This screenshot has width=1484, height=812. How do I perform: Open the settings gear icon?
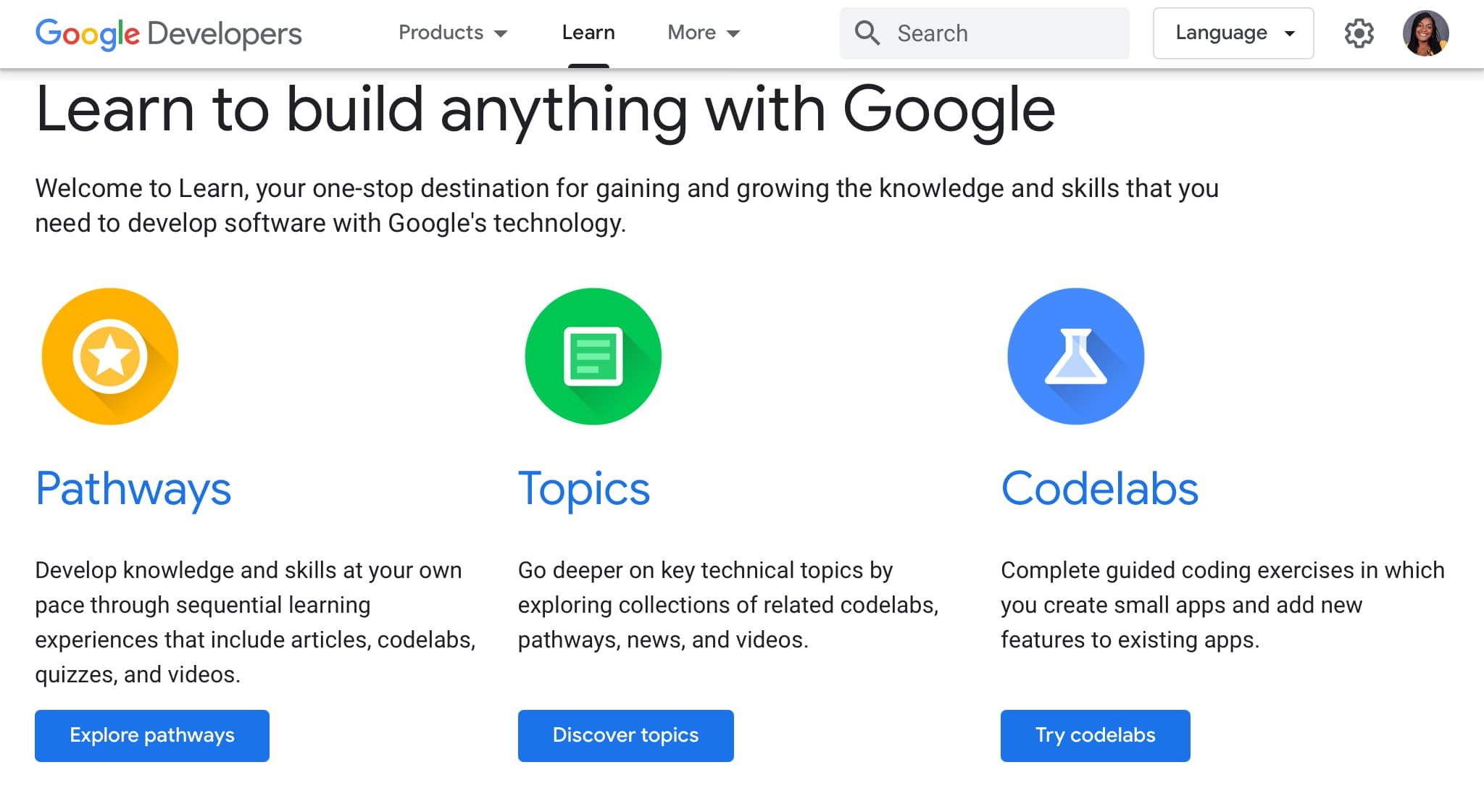pos(1359,33)
